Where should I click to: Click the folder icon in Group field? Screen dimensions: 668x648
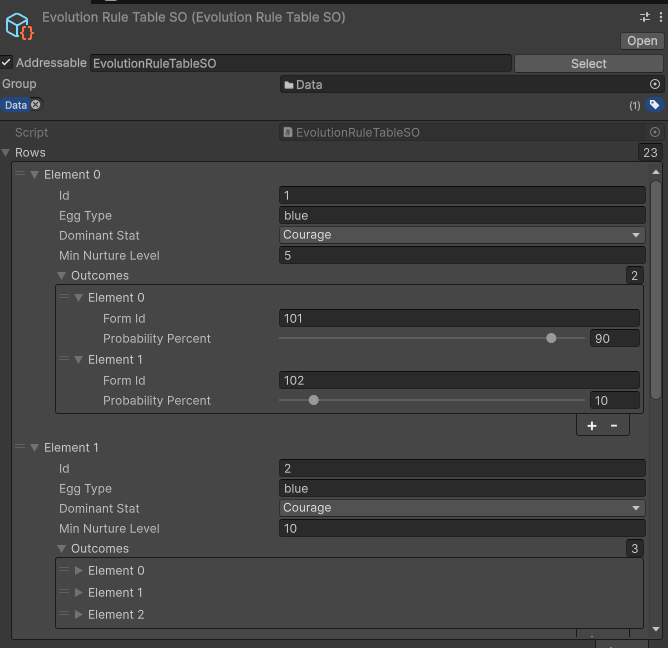tap(289, 85)
